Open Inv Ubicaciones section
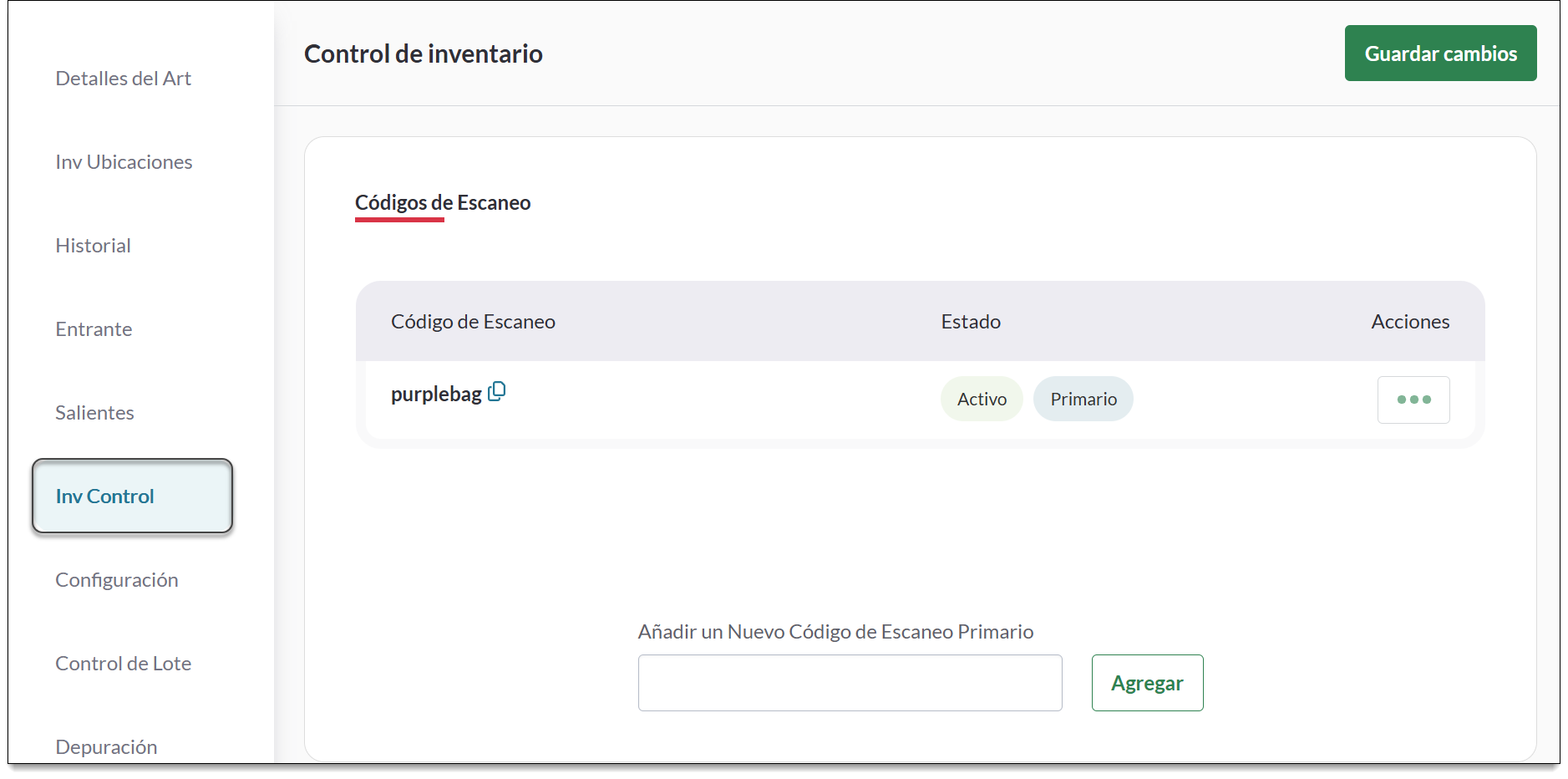Image resolution: width=1568 pixels, height=779 pixels. (x=124, y=161)
